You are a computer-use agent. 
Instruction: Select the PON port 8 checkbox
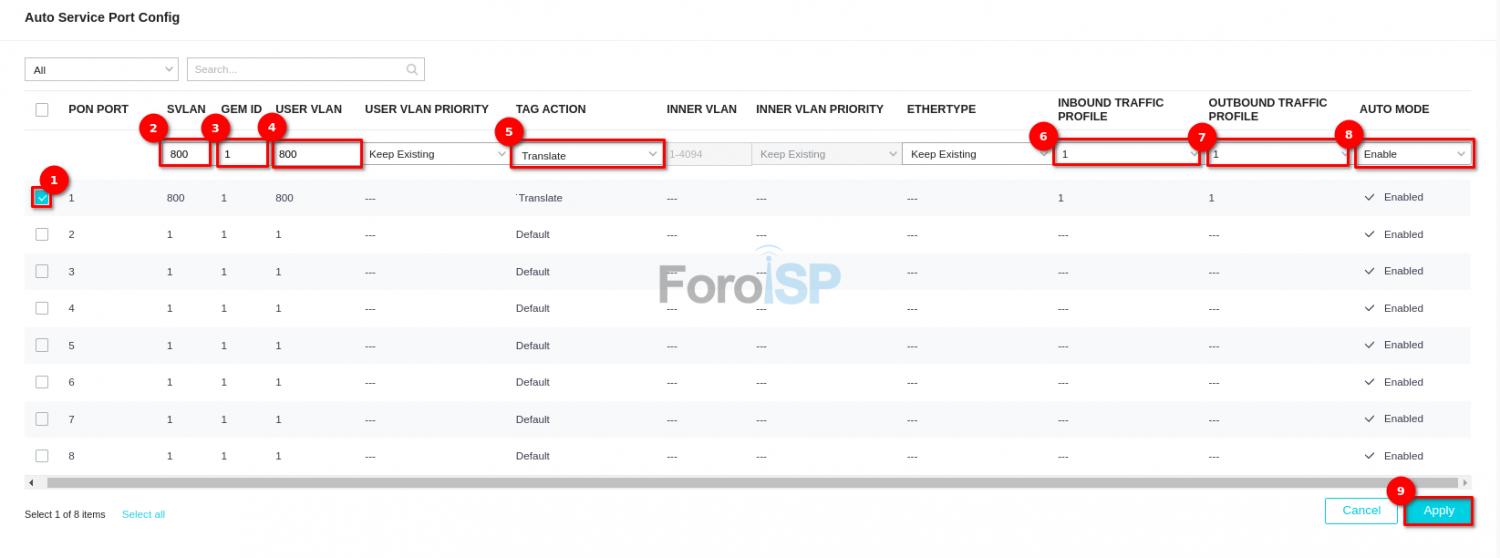coord(42,456)
